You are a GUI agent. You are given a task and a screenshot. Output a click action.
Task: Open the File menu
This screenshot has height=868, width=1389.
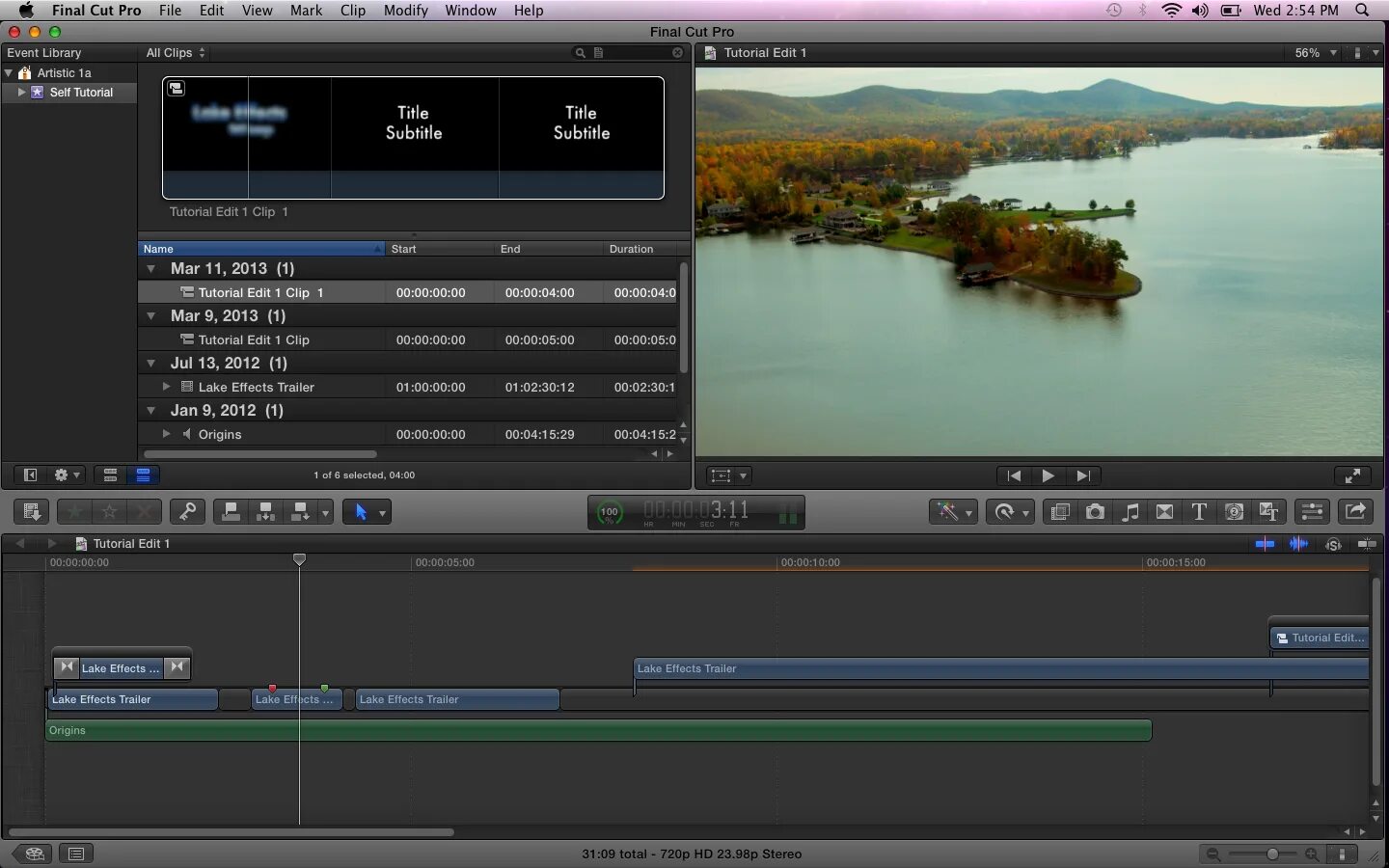pyautogui.click(x=170, y=11)
